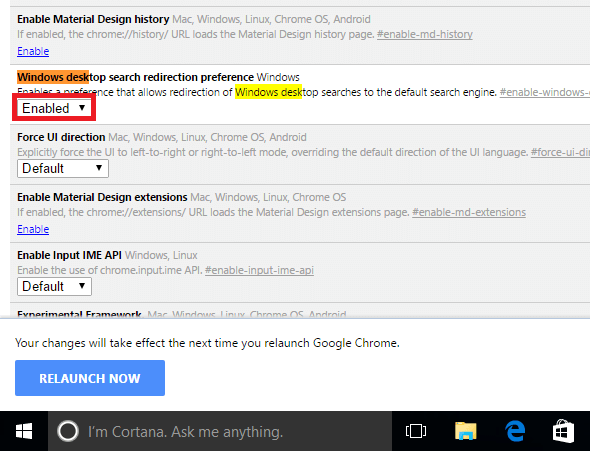590x451 pixels.
Task: Enable the Material Design history flag
Action: click(x=33, y=51)
